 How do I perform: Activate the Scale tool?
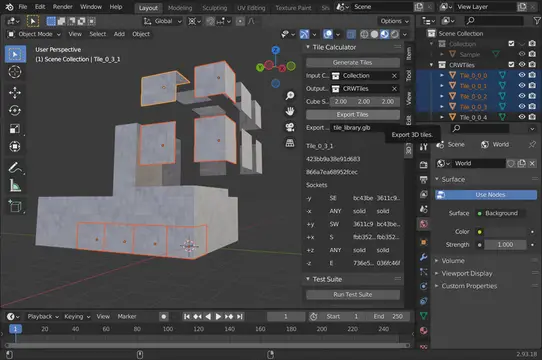[x=15, y=129]
